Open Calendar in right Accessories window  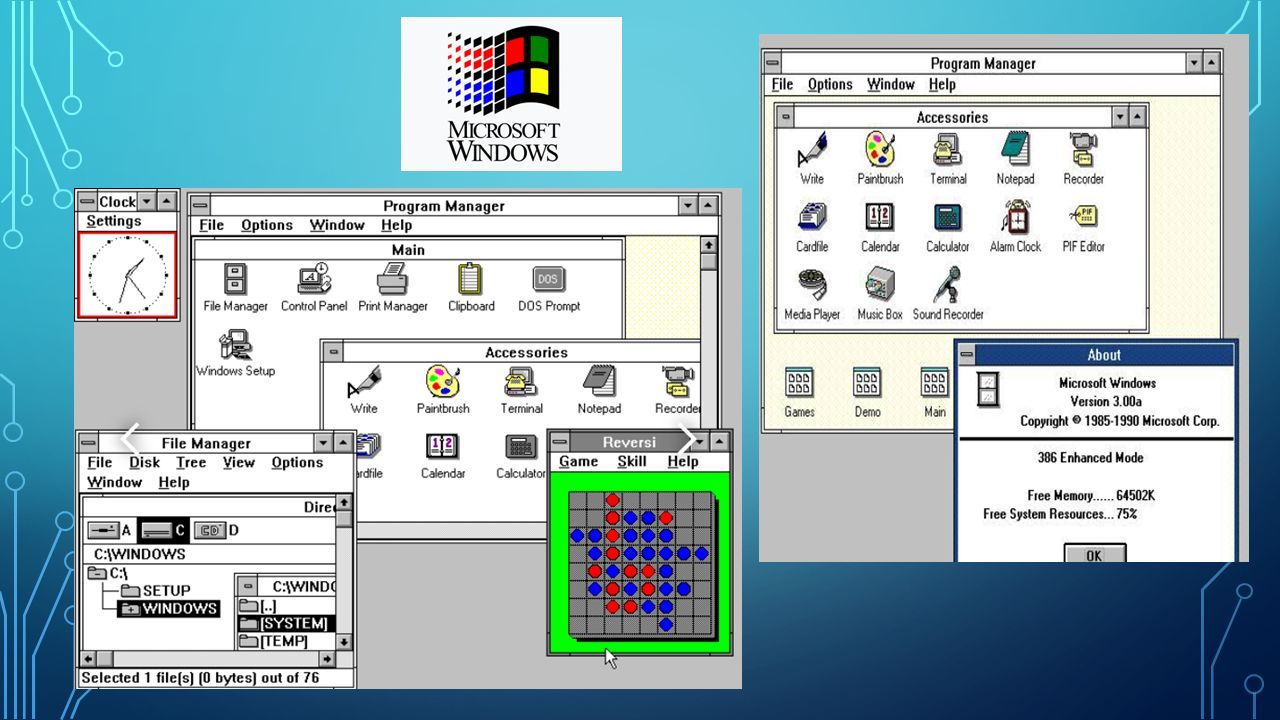(x=880, y=227)
